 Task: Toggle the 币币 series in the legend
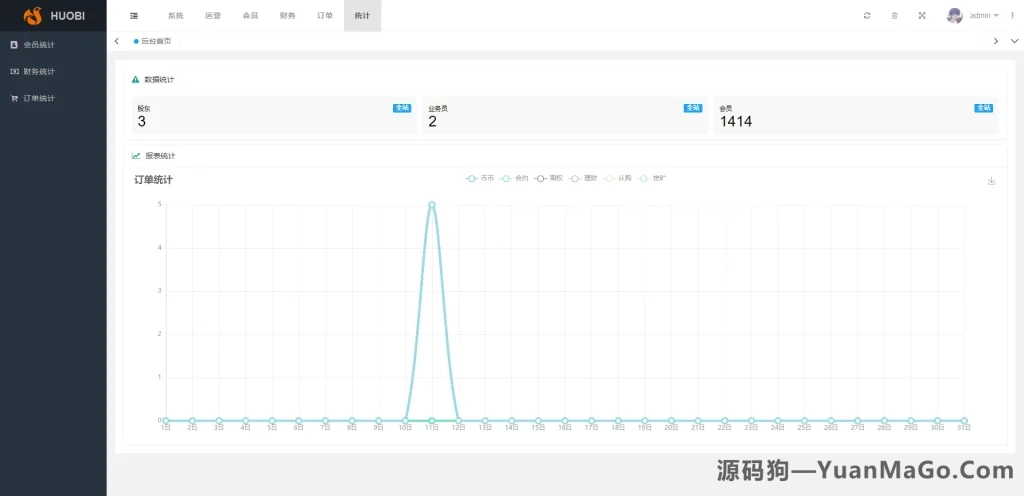pos(480,178)
